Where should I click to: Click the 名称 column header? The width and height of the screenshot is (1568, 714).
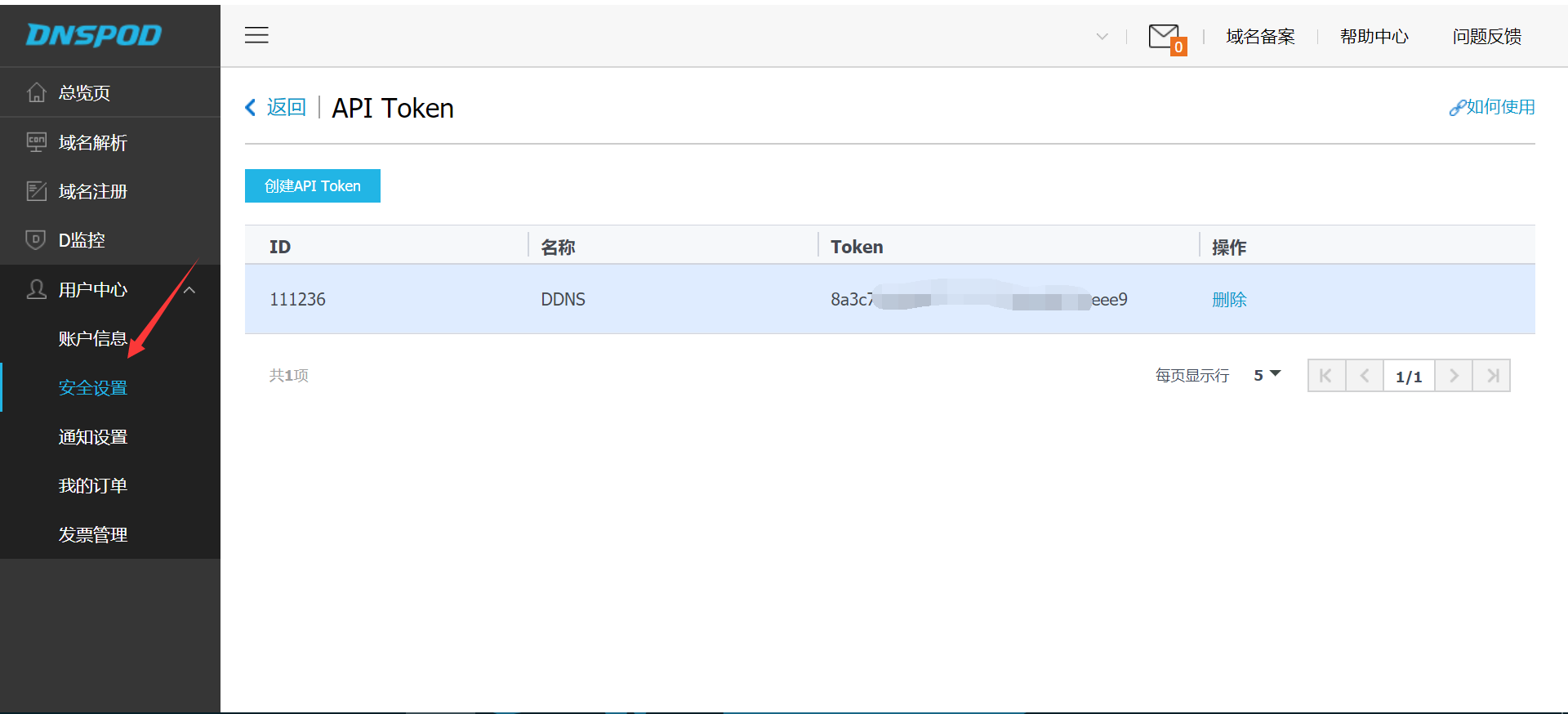[558, 247]
